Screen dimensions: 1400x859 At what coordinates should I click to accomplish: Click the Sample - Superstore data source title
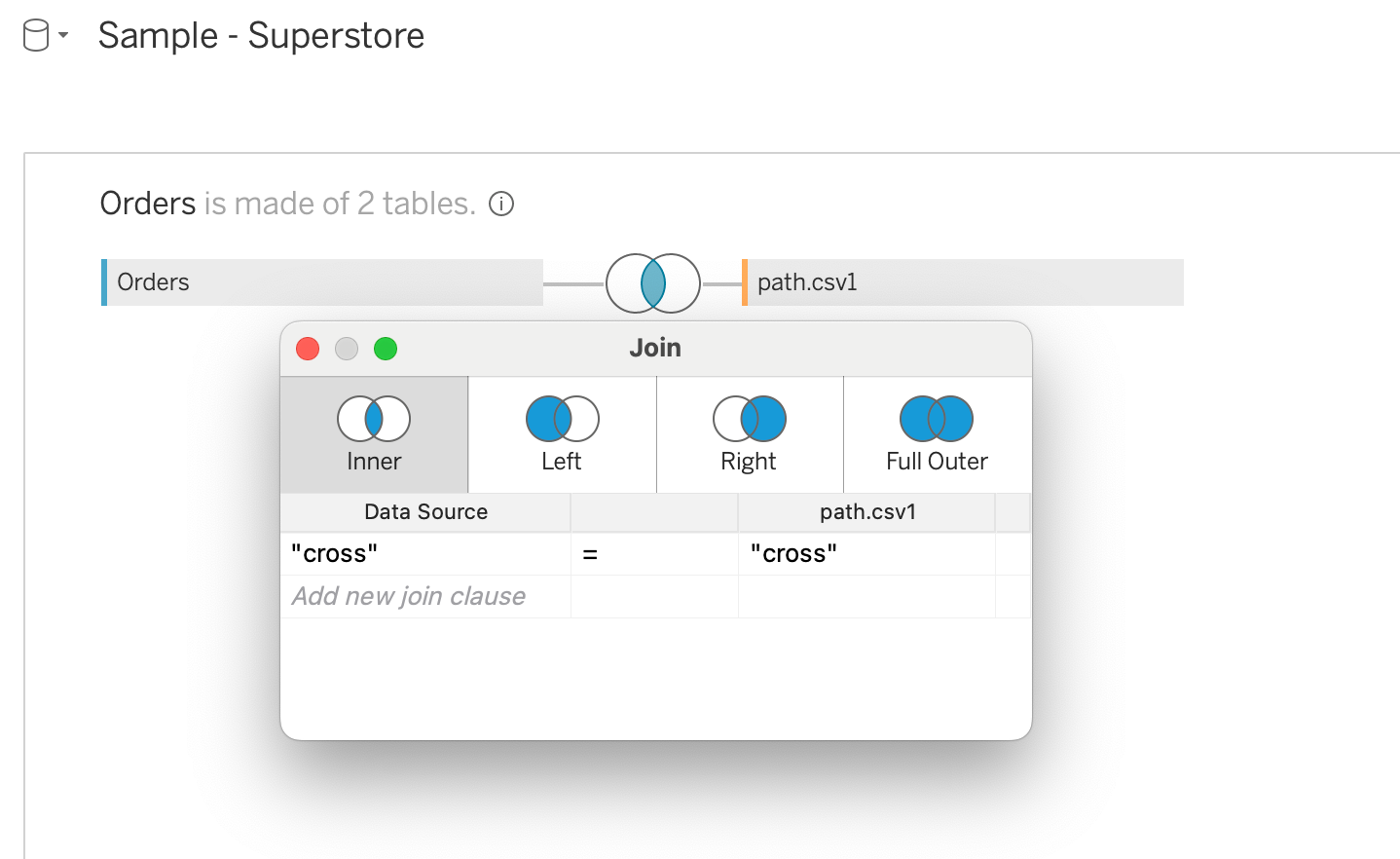pos(261,36)
